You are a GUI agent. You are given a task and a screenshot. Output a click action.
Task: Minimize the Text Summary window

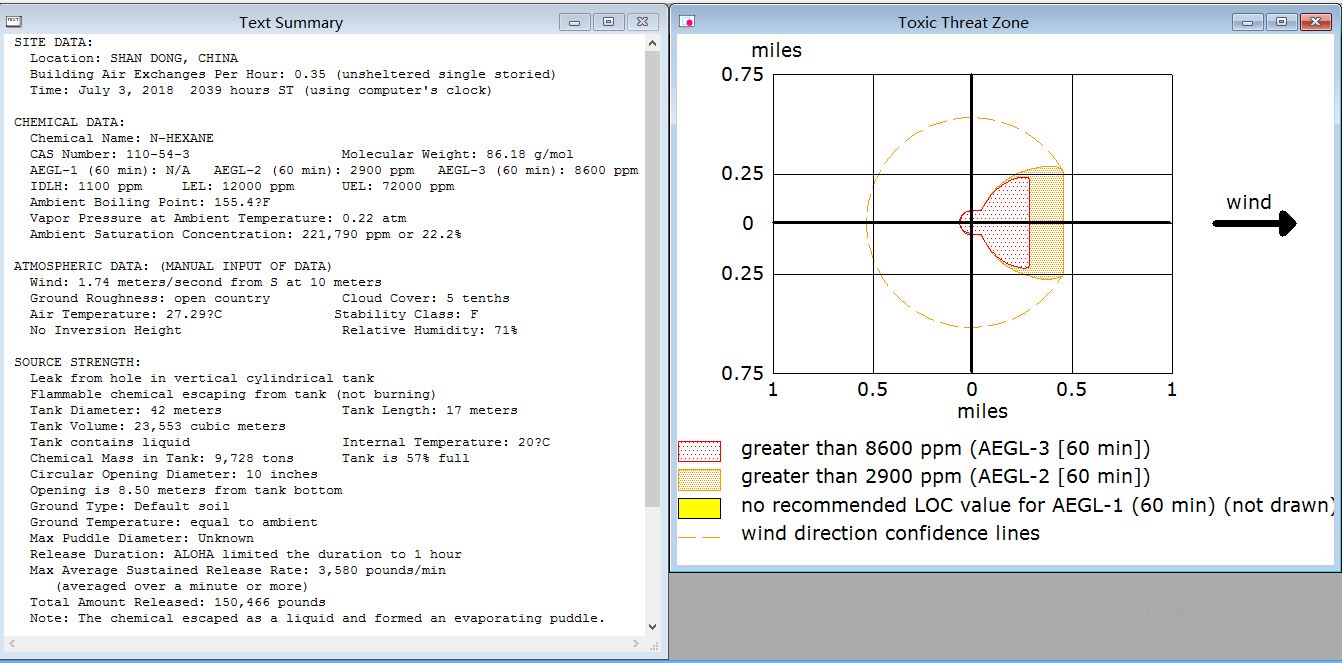click(575, 21)
